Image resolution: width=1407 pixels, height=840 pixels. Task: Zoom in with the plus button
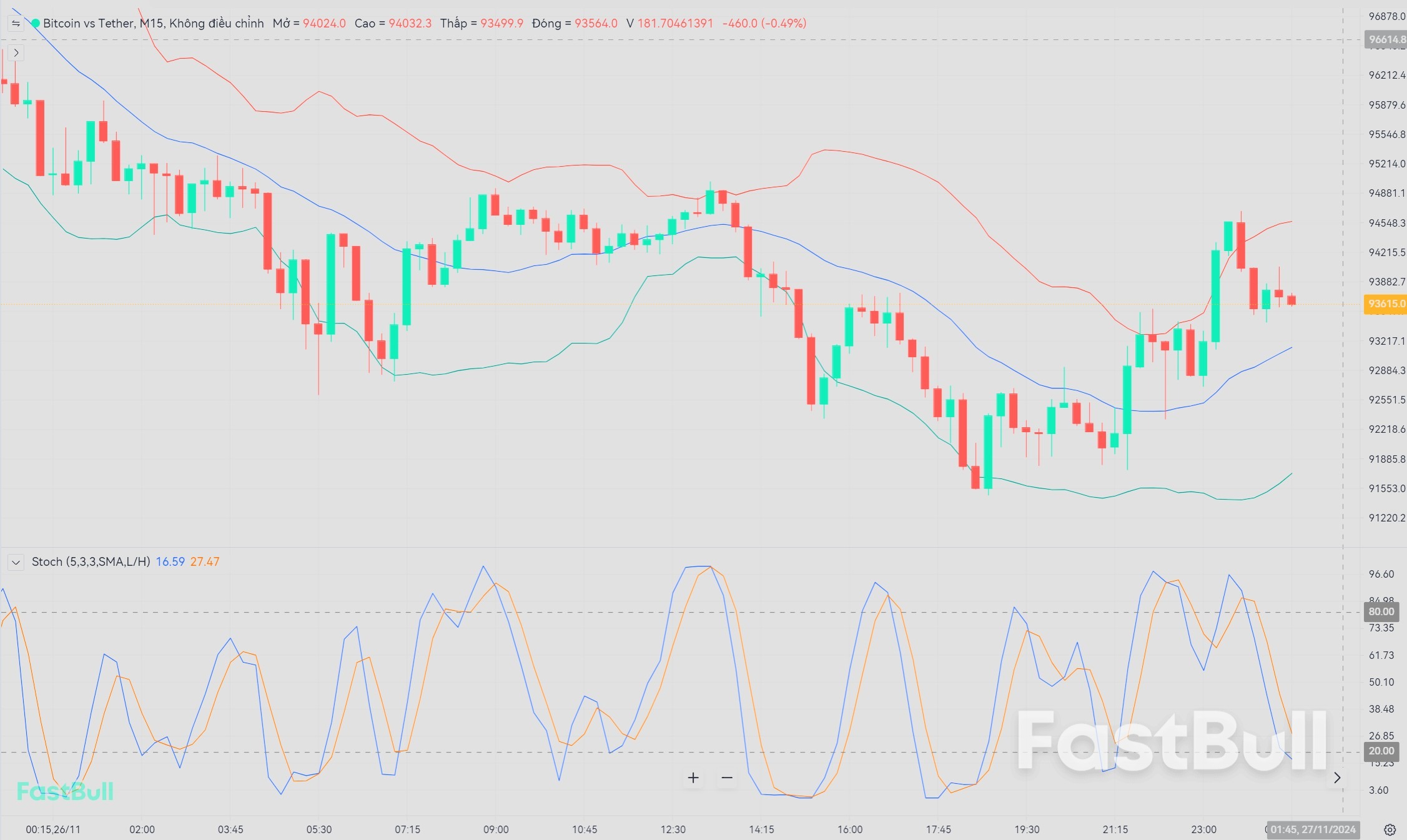[x=693, y=778]
